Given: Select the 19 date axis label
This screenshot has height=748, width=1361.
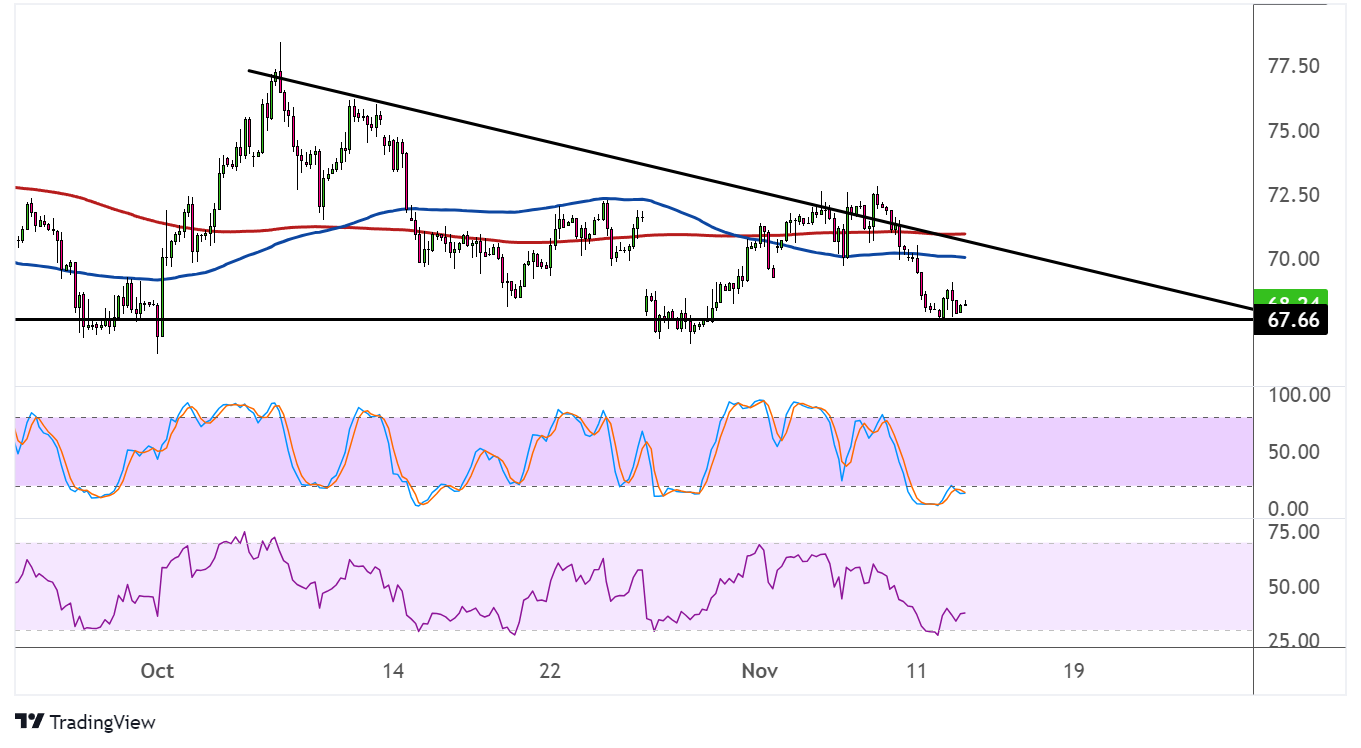Looking at the screenshot, I should (x=1073, y=670).
